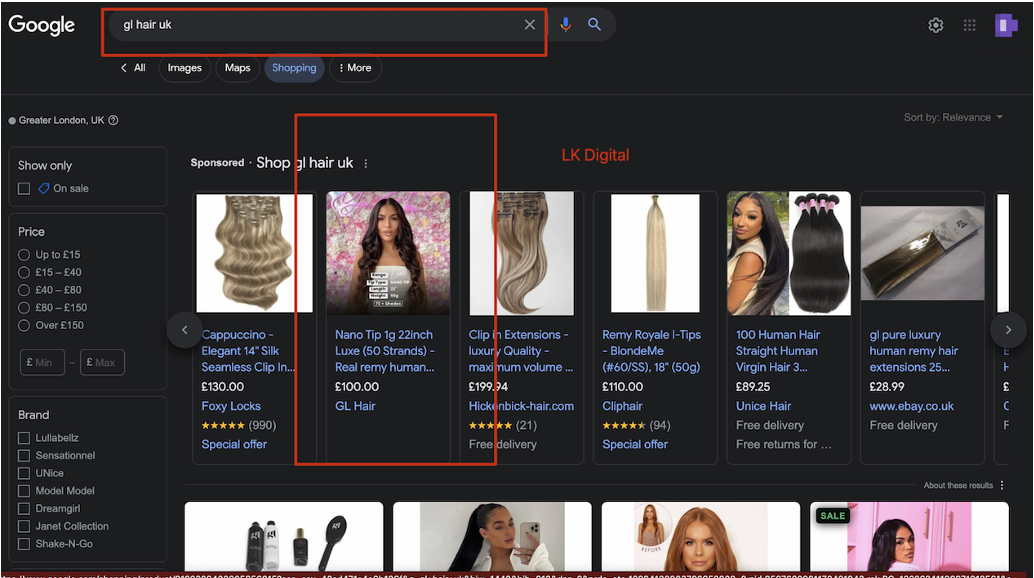This screenshot has width=1034, height=578.
Task: Check the Shake-N-Go brand filter
Action: pos(24,544)
